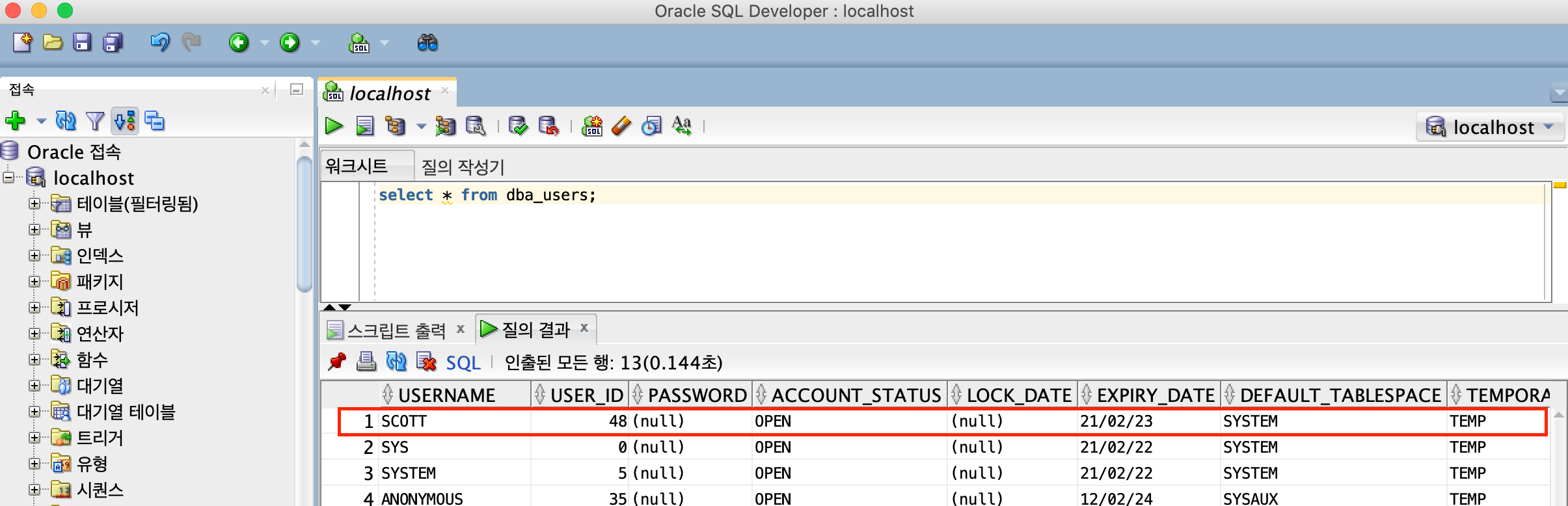Click the collapse all blue windows icon
Viewport: 1568px width, 506px height.
click(154, 121)
